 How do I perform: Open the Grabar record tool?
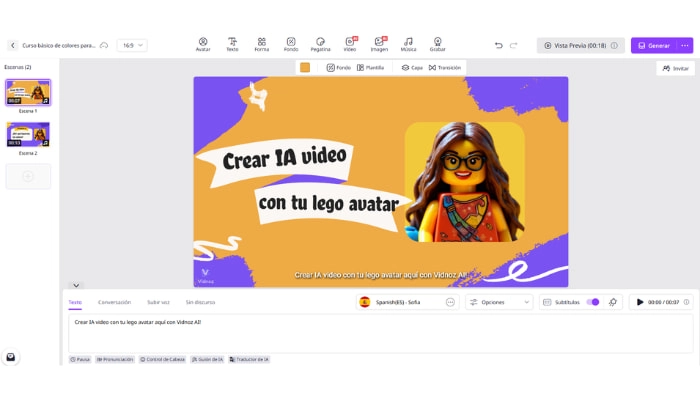(x=438, y=44)
